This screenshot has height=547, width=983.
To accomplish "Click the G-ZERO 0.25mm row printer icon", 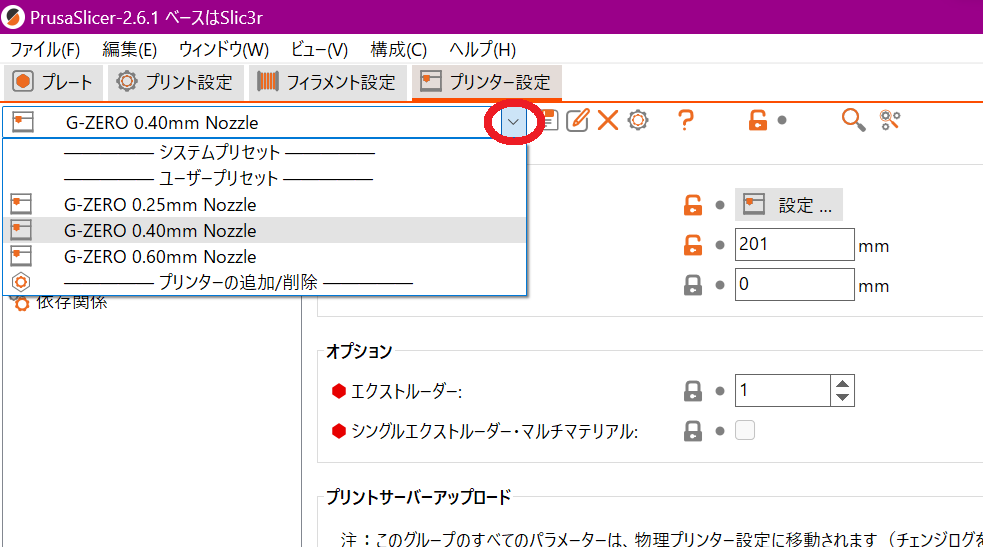I will (21, 204).
